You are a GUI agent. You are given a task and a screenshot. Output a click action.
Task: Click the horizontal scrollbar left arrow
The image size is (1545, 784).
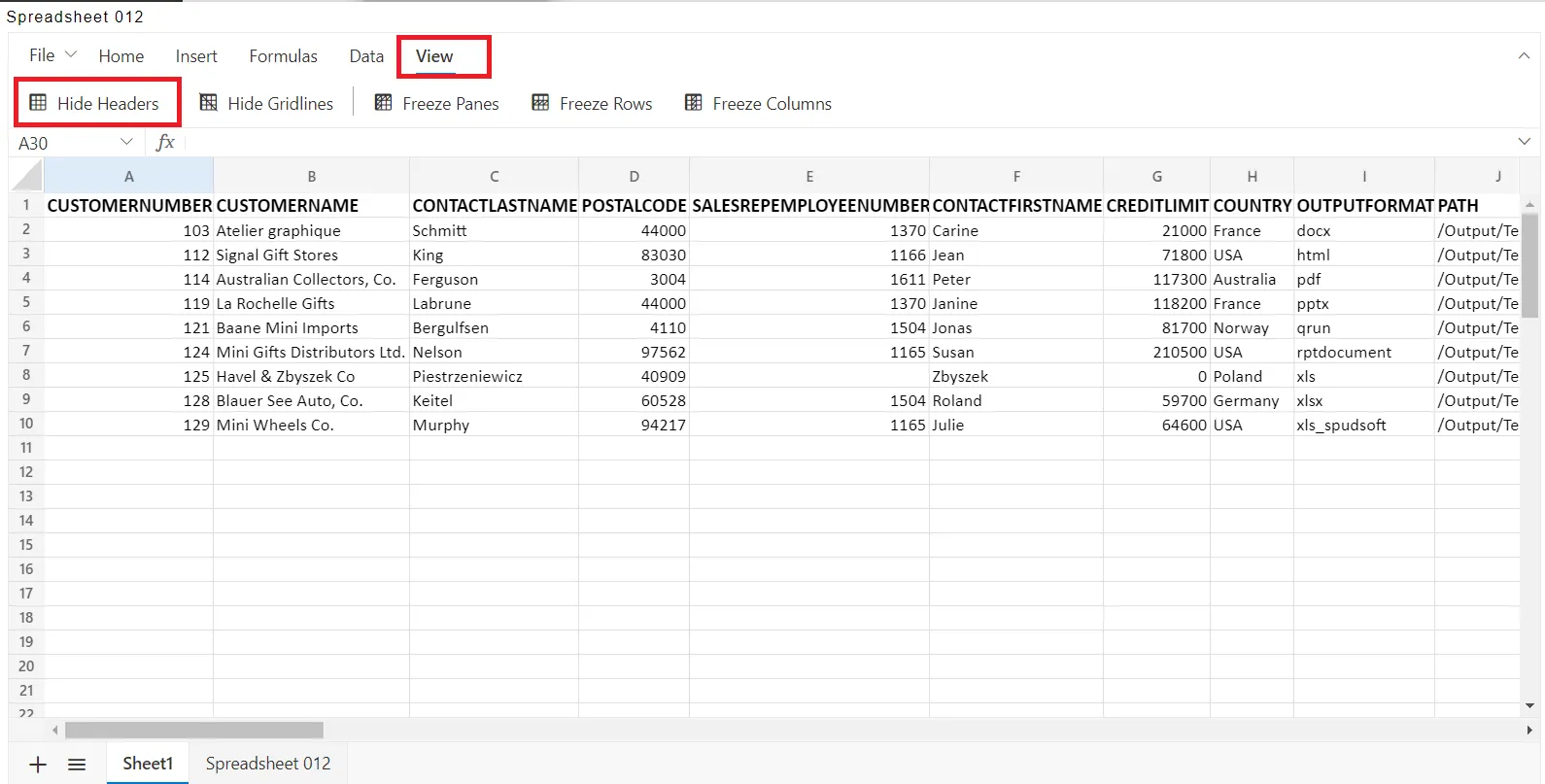[55, 730]
